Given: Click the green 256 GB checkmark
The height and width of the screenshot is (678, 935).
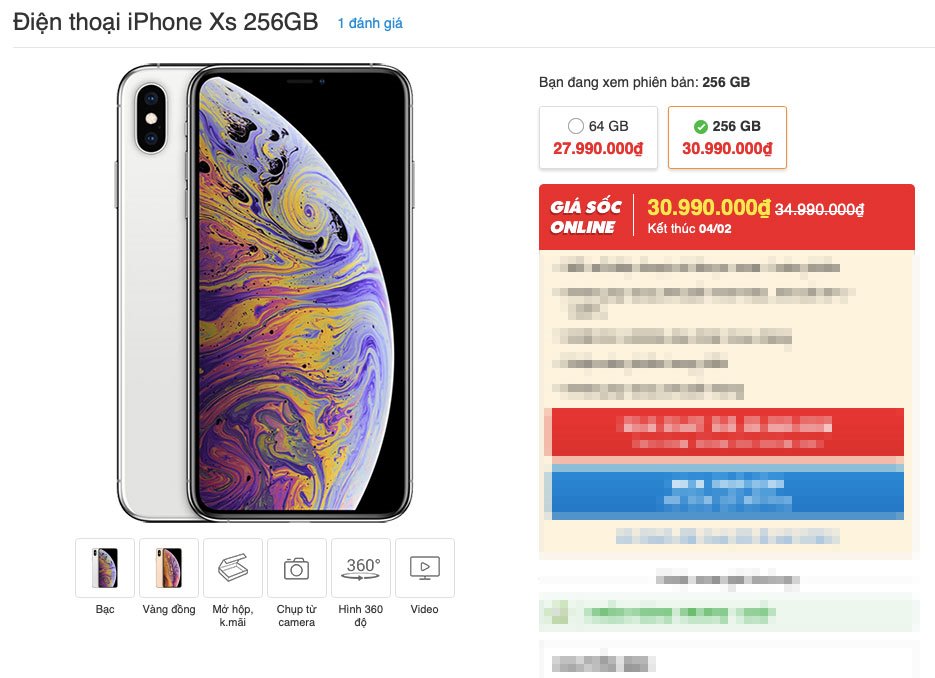Looking at the screenshot, I should pyautogui.click(x=701, y=126).
